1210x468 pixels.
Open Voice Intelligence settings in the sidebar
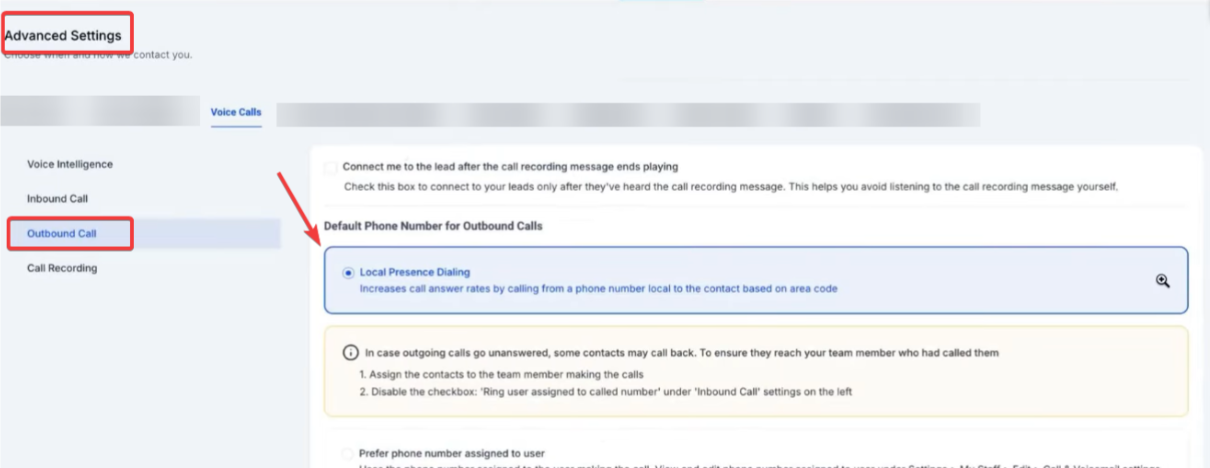(70, 164)
